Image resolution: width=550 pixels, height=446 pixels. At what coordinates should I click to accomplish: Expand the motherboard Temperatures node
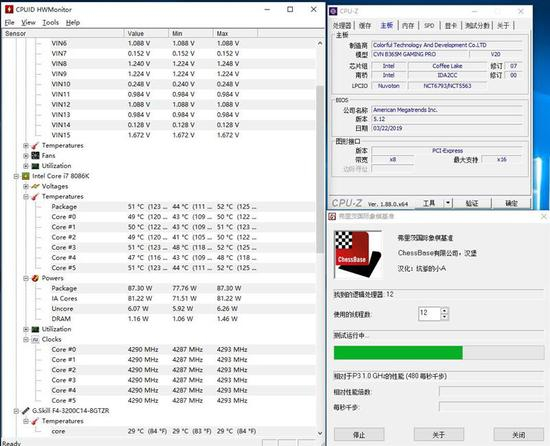[x=26, y=146]
